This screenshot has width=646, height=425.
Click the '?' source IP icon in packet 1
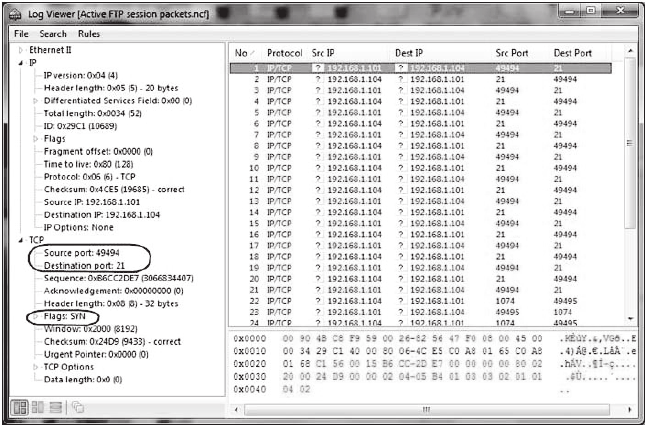tap(318, 68)
